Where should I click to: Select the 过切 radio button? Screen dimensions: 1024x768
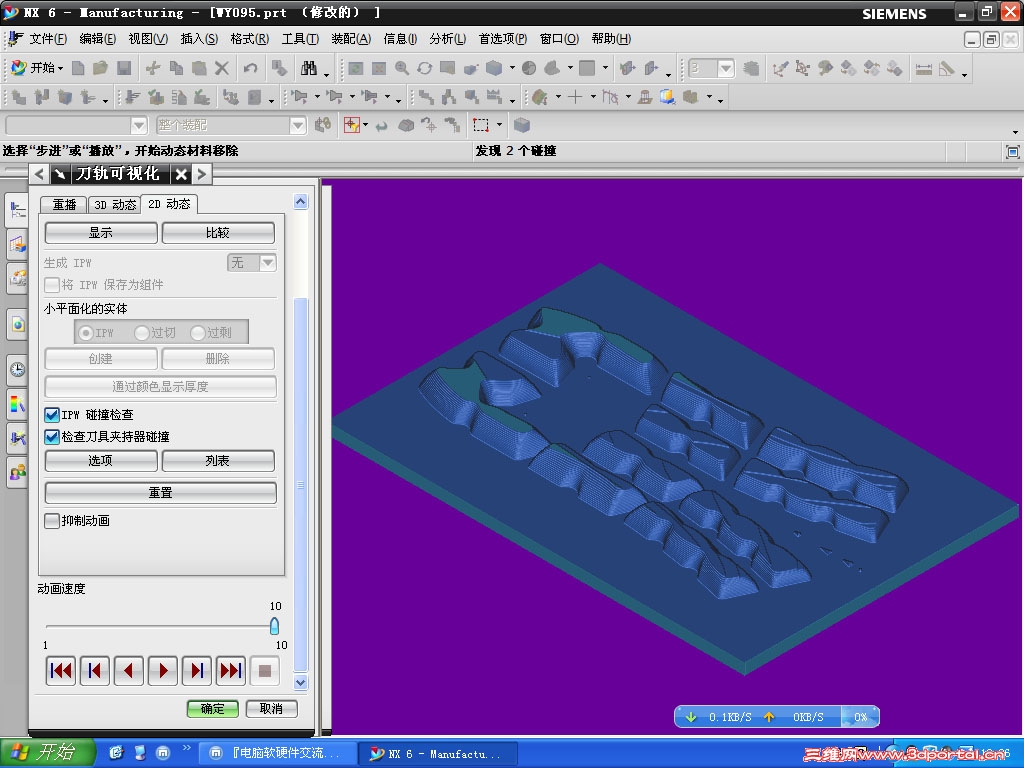pyautogui.click(x=142, y=333)
